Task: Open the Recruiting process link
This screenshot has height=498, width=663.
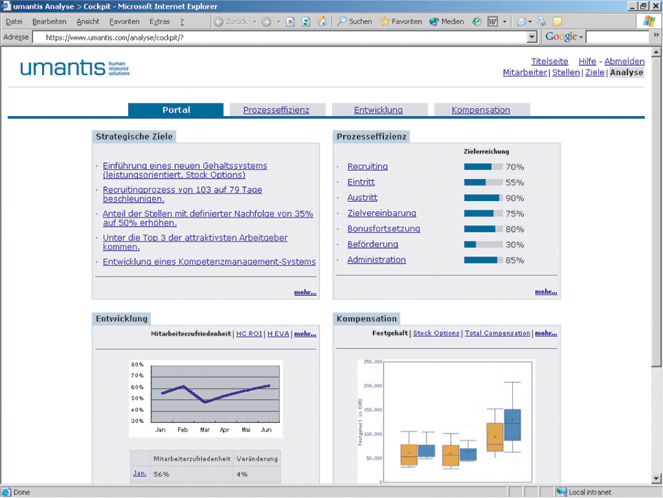Action: [x=367, y=167]
